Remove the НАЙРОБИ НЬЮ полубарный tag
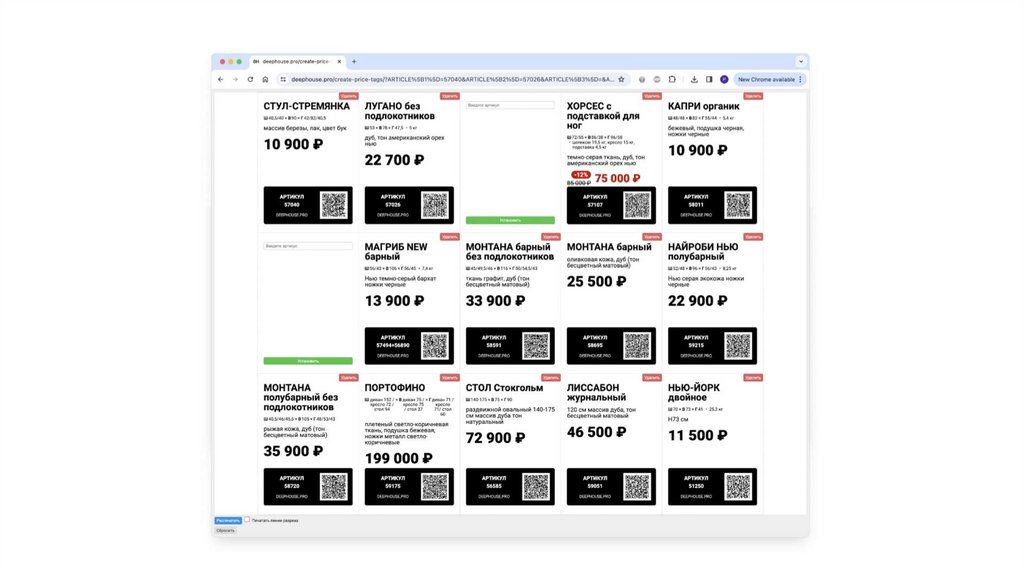The height and width of the screenshot is (574, 1024). [x=753, y=237]
